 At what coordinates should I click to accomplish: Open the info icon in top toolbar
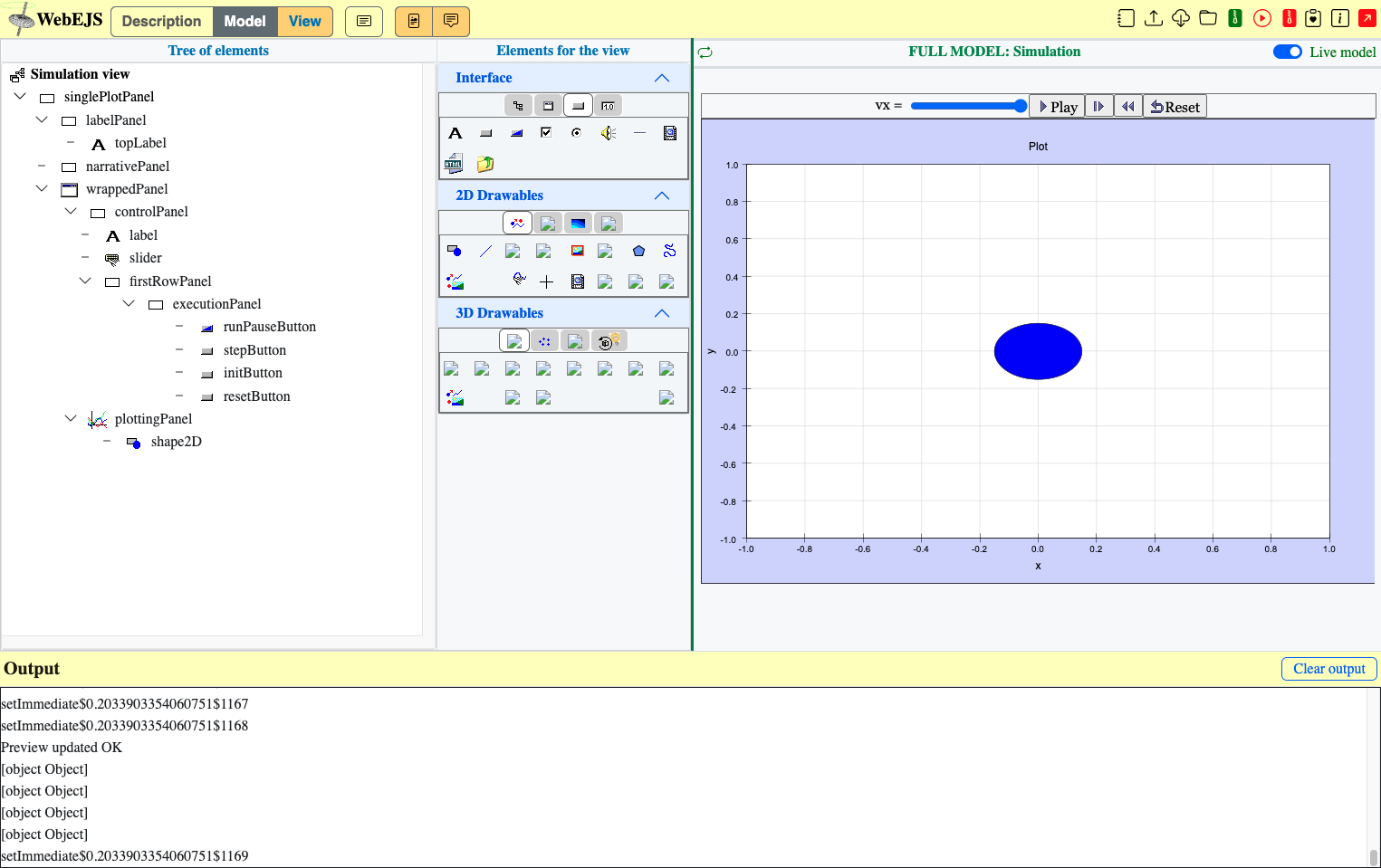click(x=1340, y=18)
